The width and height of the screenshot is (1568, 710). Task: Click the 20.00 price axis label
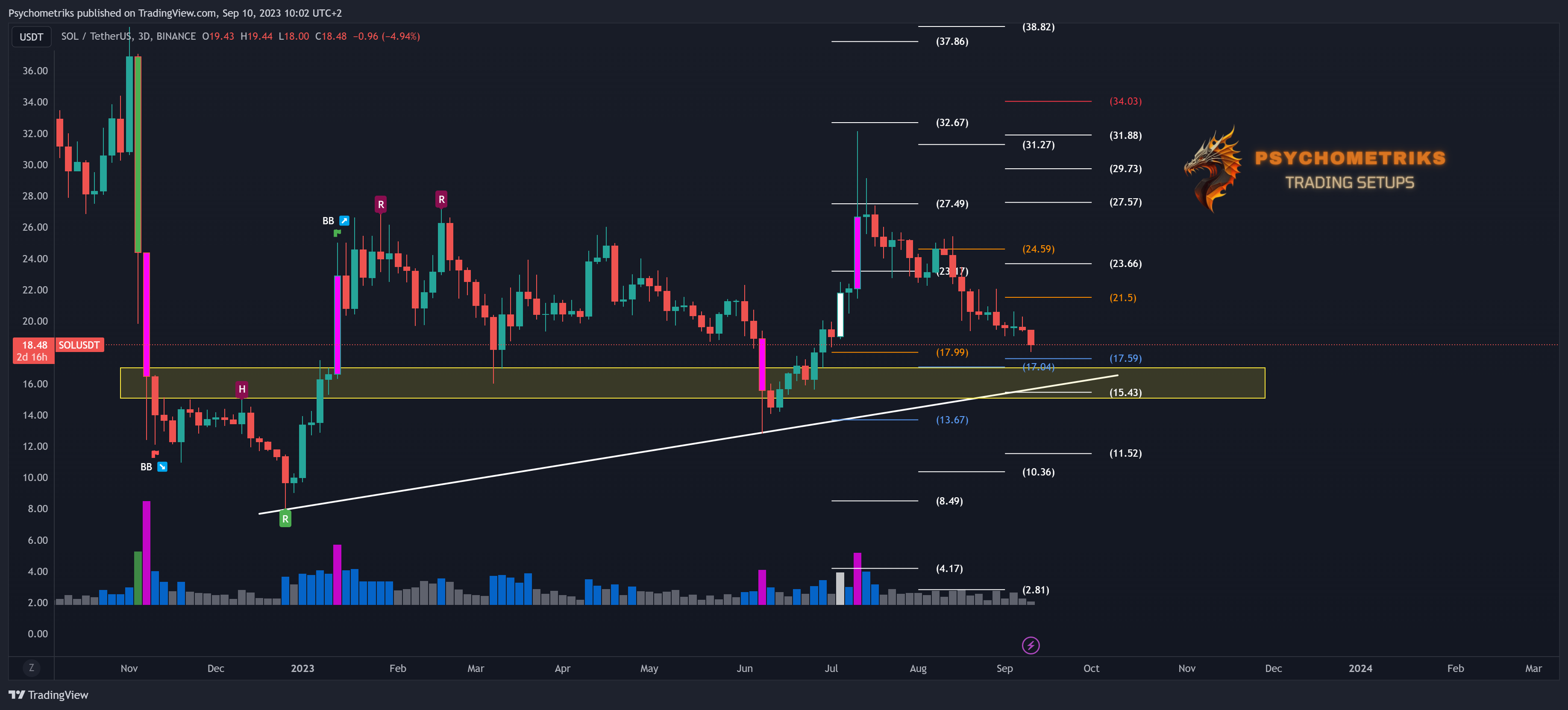(35, 321)
